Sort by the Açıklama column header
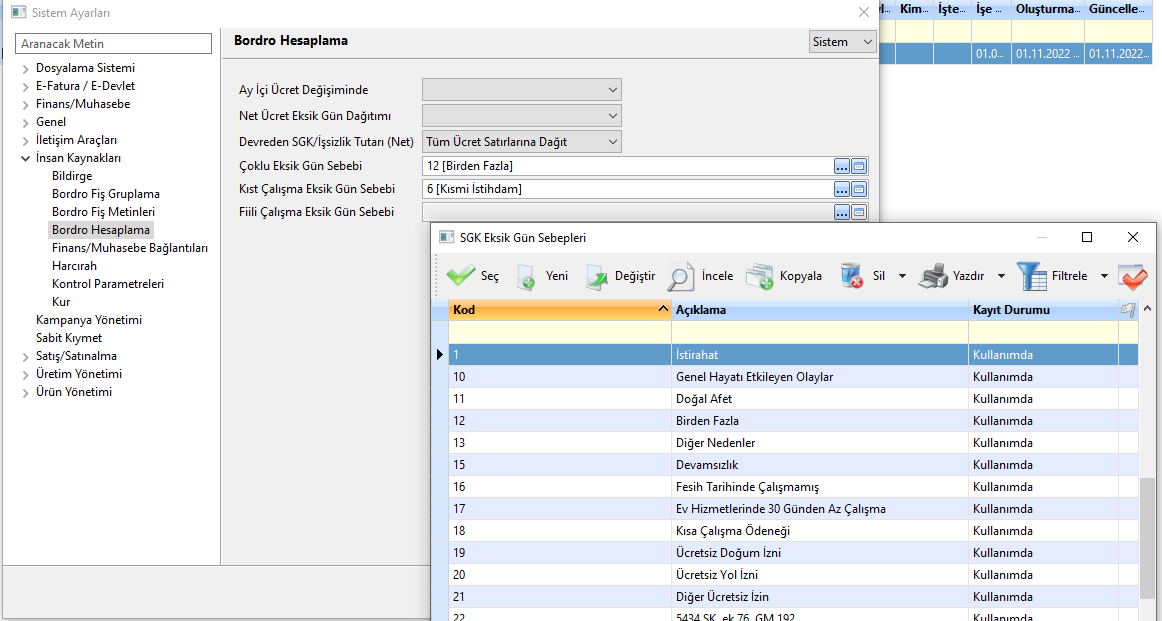The width and height of the screenshot is (1162, 621). point(819,310)
